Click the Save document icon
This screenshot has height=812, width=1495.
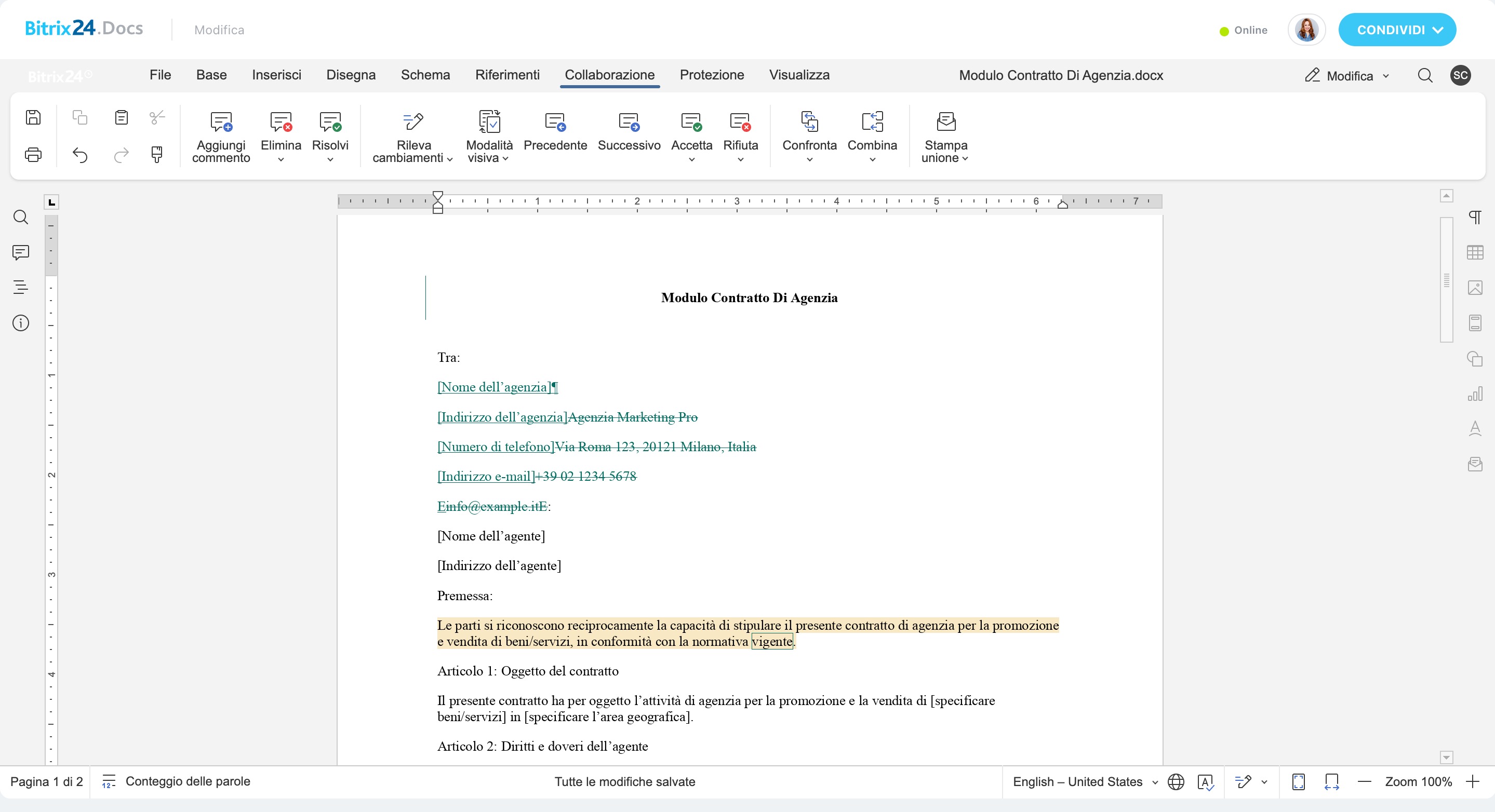(x=33, y=118)
